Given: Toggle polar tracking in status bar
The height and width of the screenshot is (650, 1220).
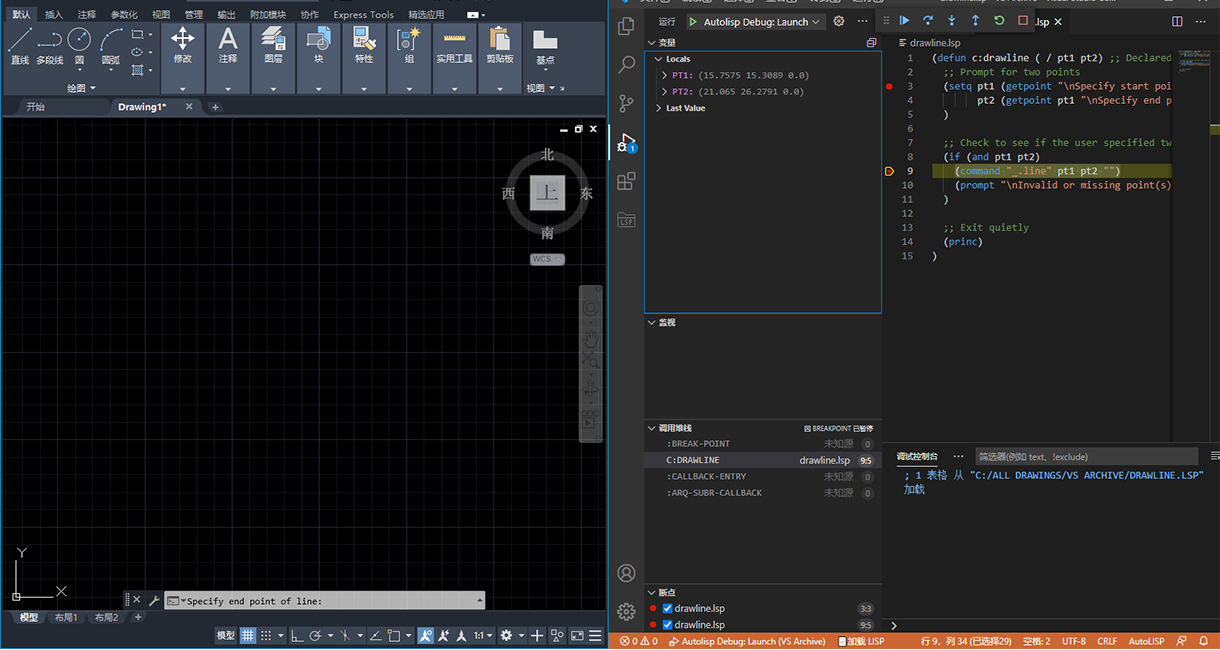Looking at the screenshot, I should pyautogui.click(x=315, y=635).
